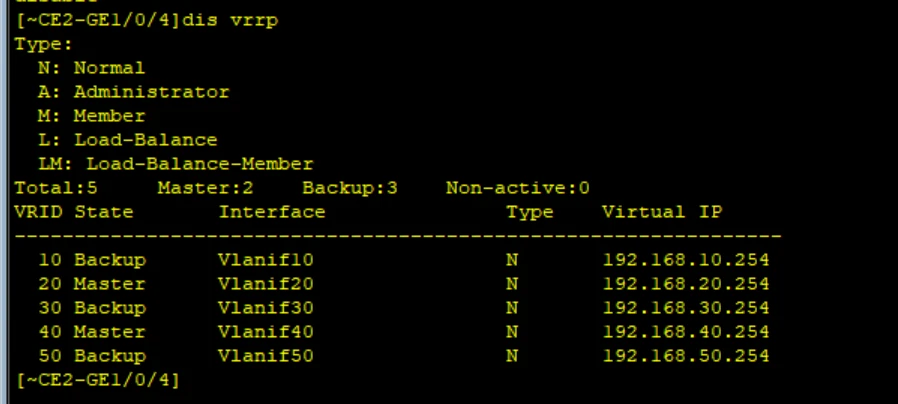Viewport: 898px width, 404px height.
Task: Click virtual IP 192.168.50.254
Action: point(686,356)
